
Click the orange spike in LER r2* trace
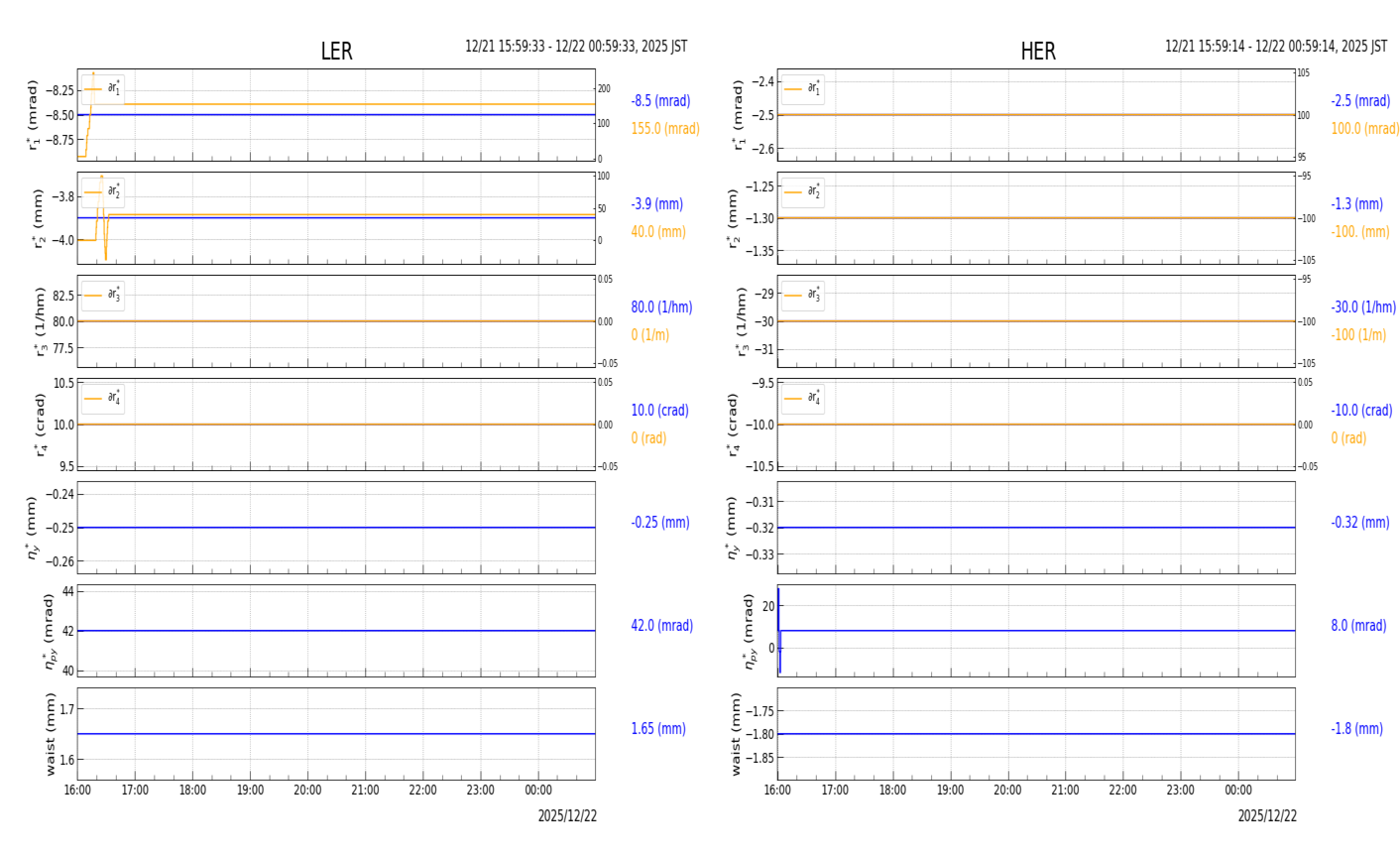point(103,218)
